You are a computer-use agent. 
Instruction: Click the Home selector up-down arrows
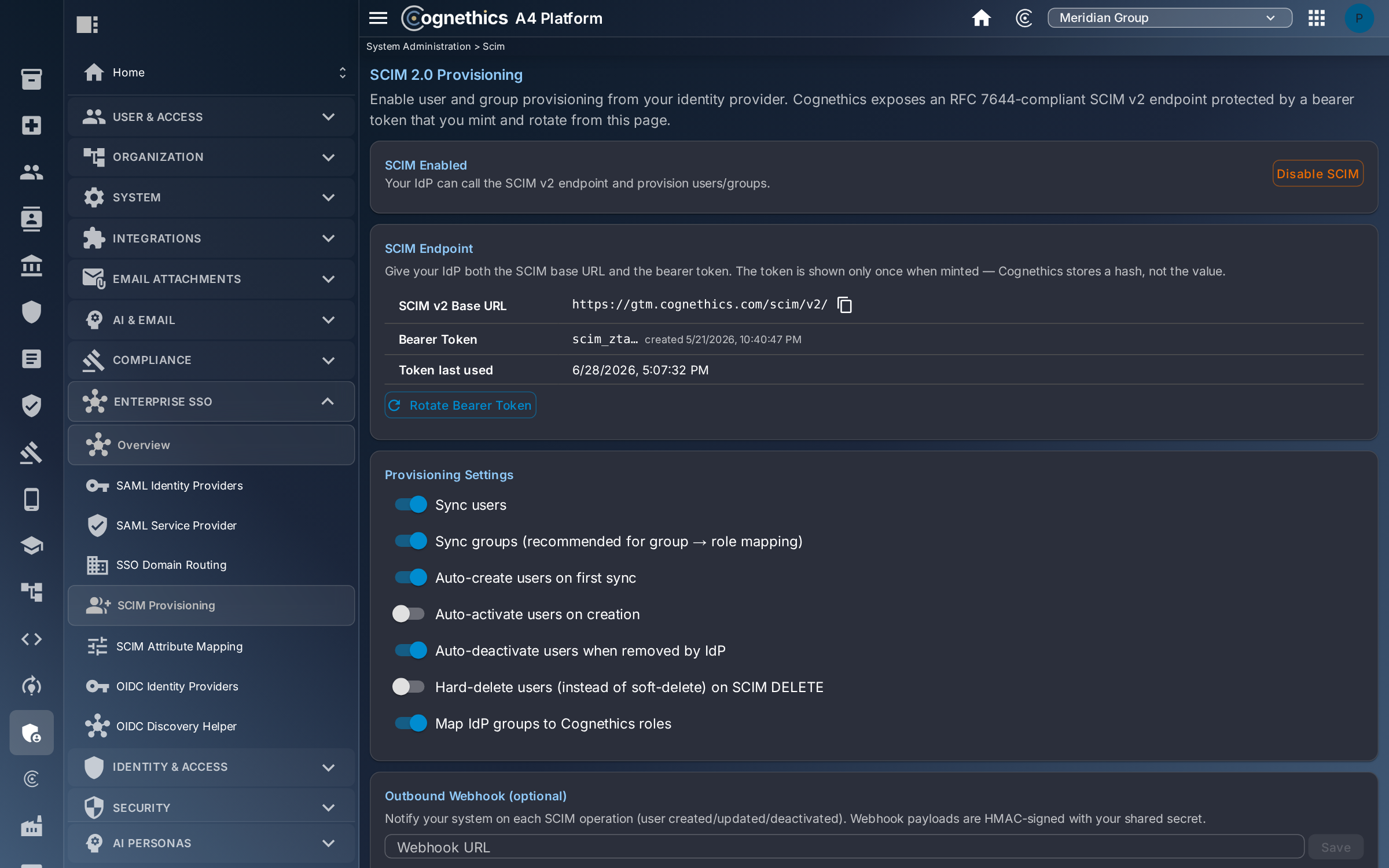click(x=342, y=72)
